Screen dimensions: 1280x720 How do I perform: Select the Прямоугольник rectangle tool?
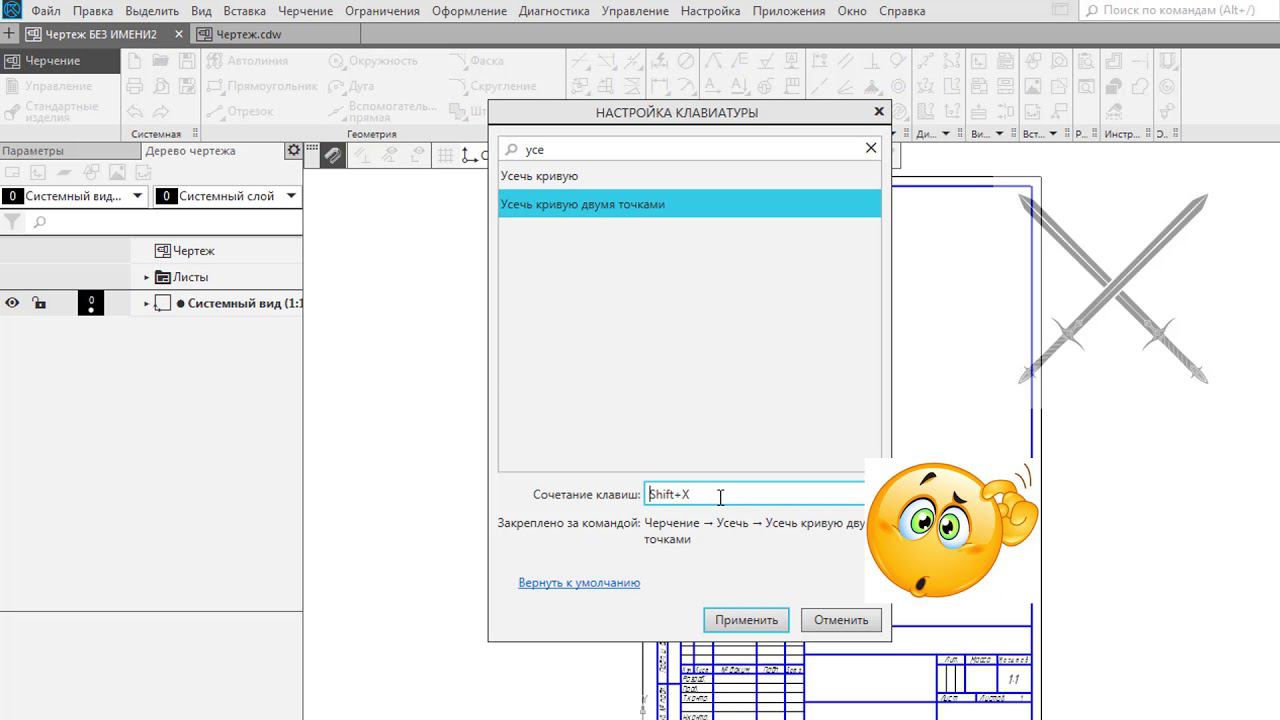point(262,86)
